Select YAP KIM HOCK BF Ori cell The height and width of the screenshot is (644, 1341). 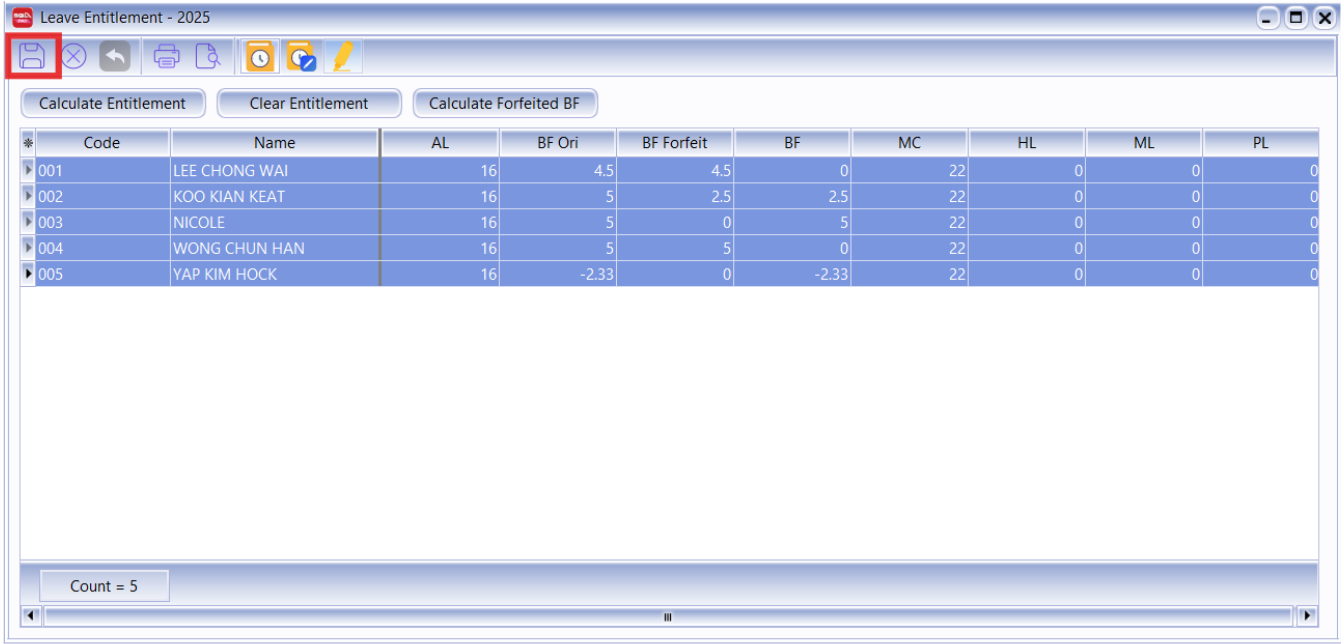[558, 274]
